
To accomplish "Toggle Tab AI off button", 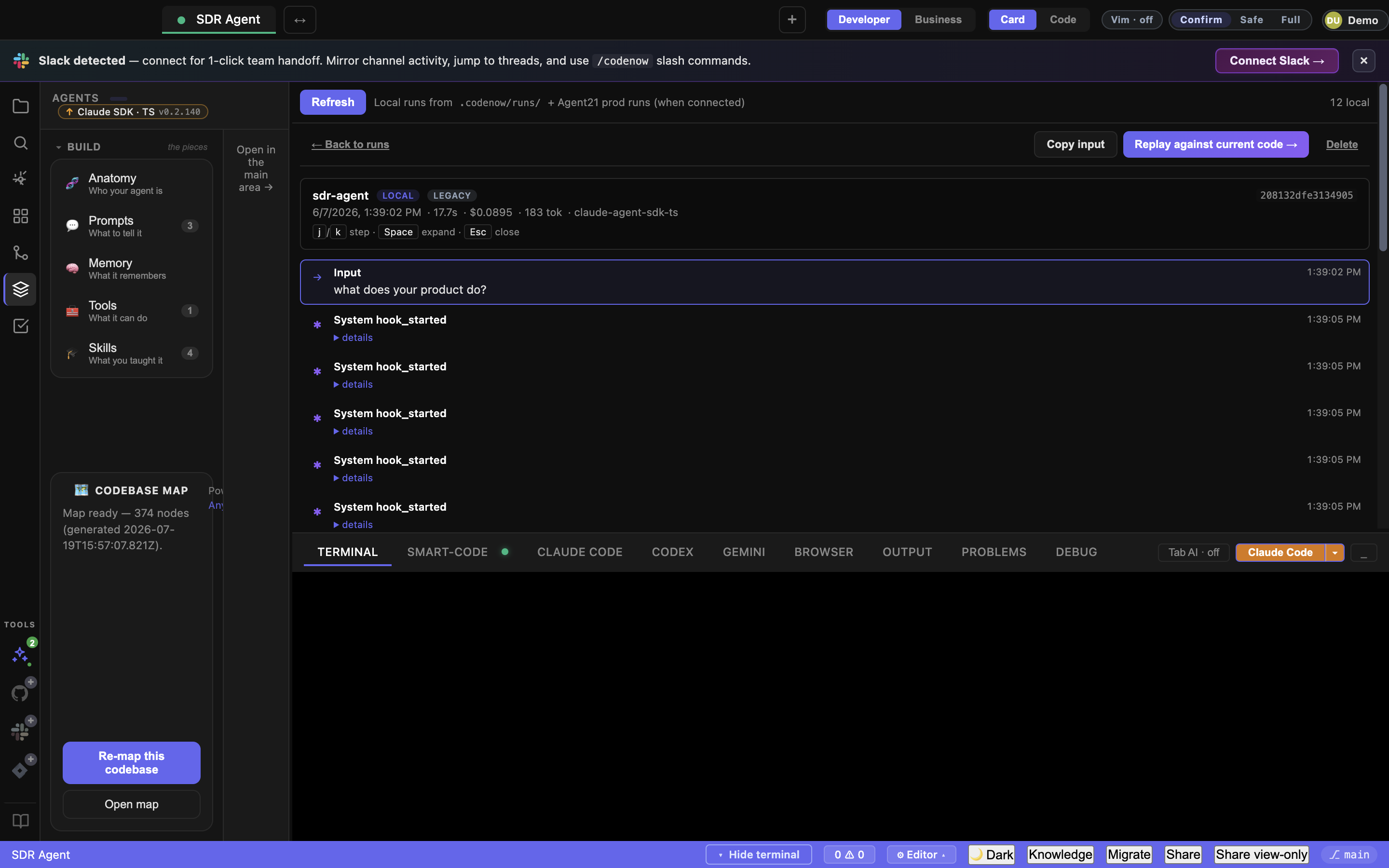I will click(x=1193, y=552).
